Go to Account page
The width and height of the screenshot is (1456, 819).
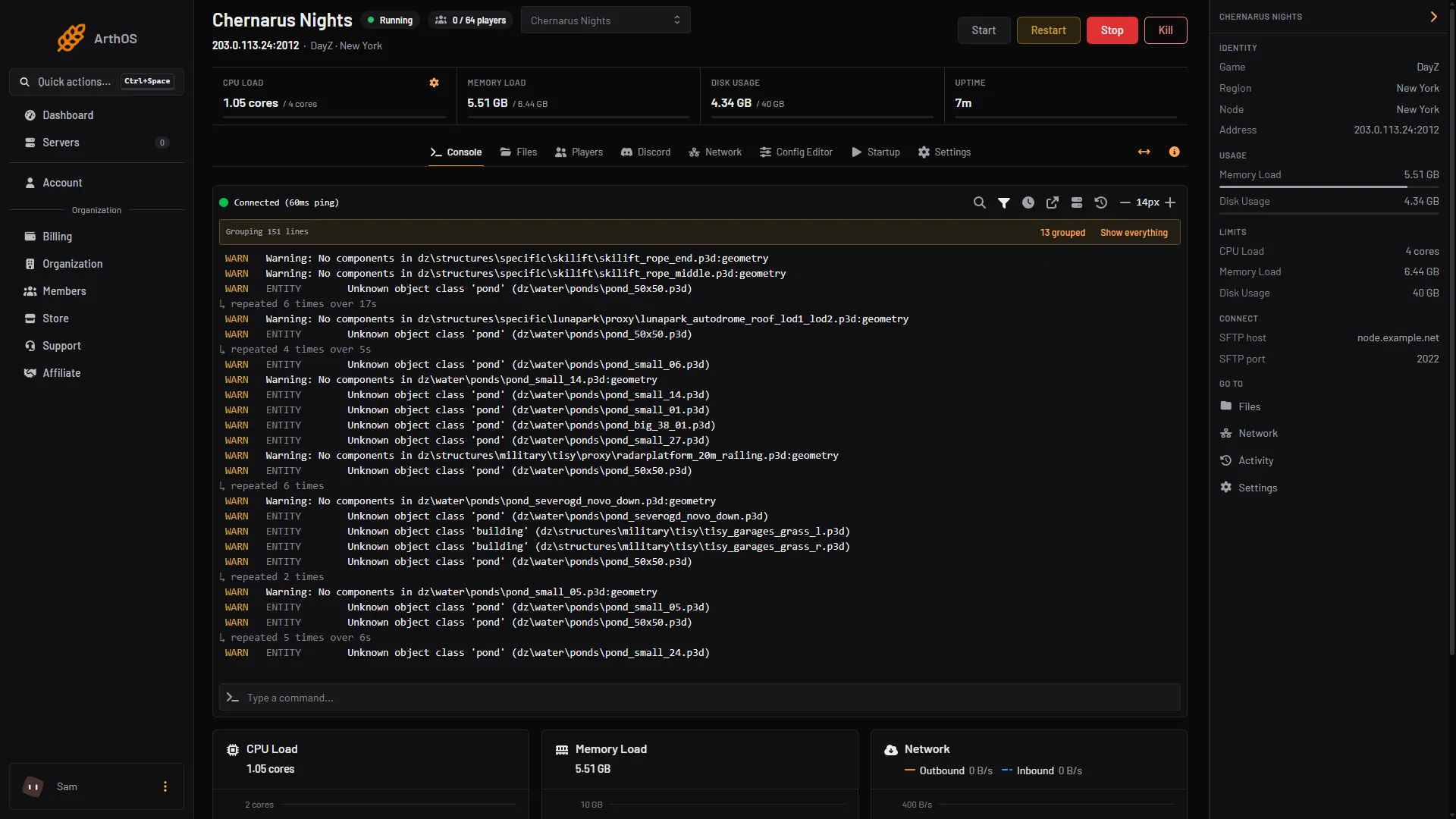click(96, 183)
